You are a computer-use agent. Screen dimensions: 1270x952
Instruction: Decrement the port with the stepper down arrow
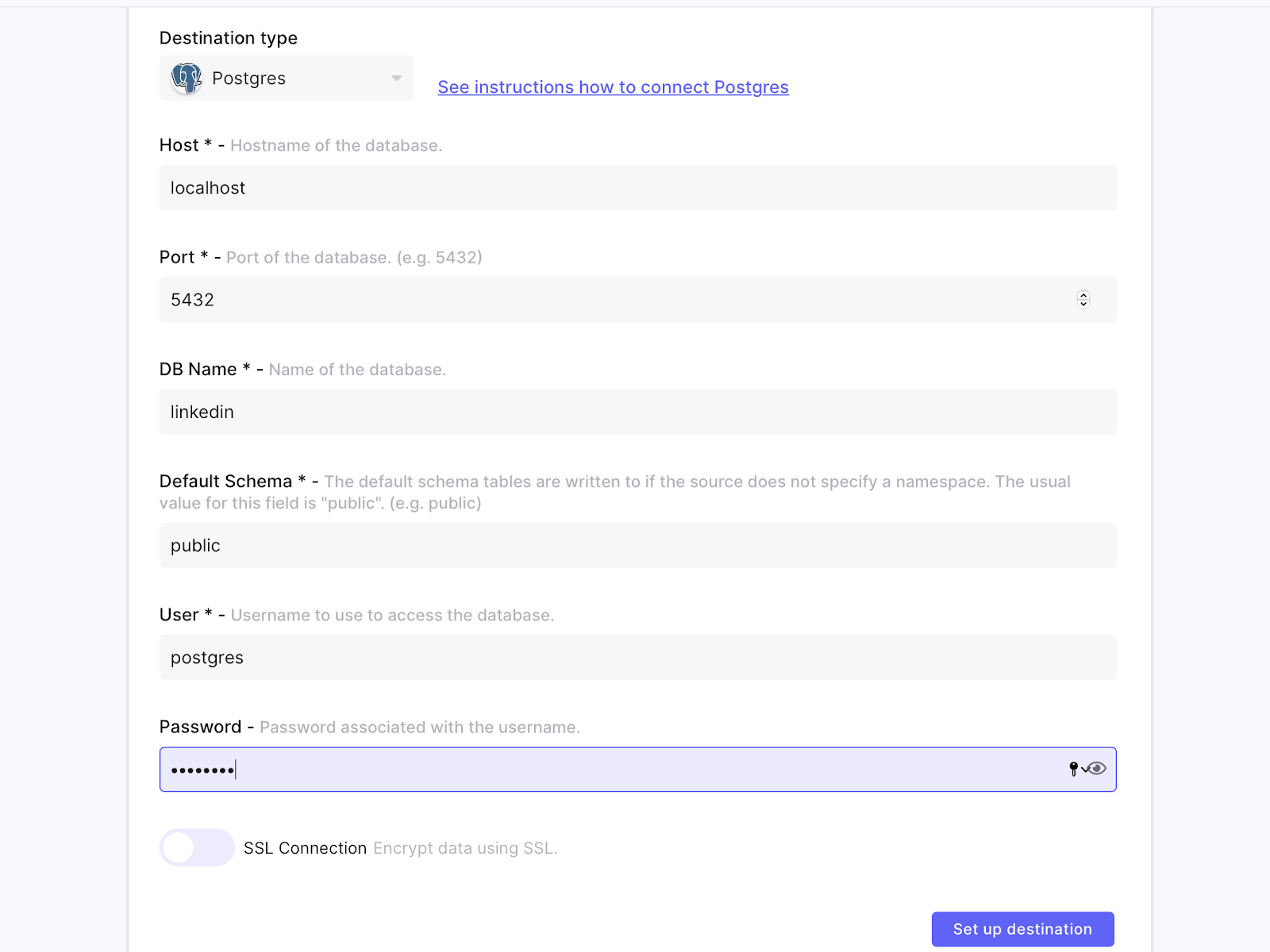tap(1083, 304)
